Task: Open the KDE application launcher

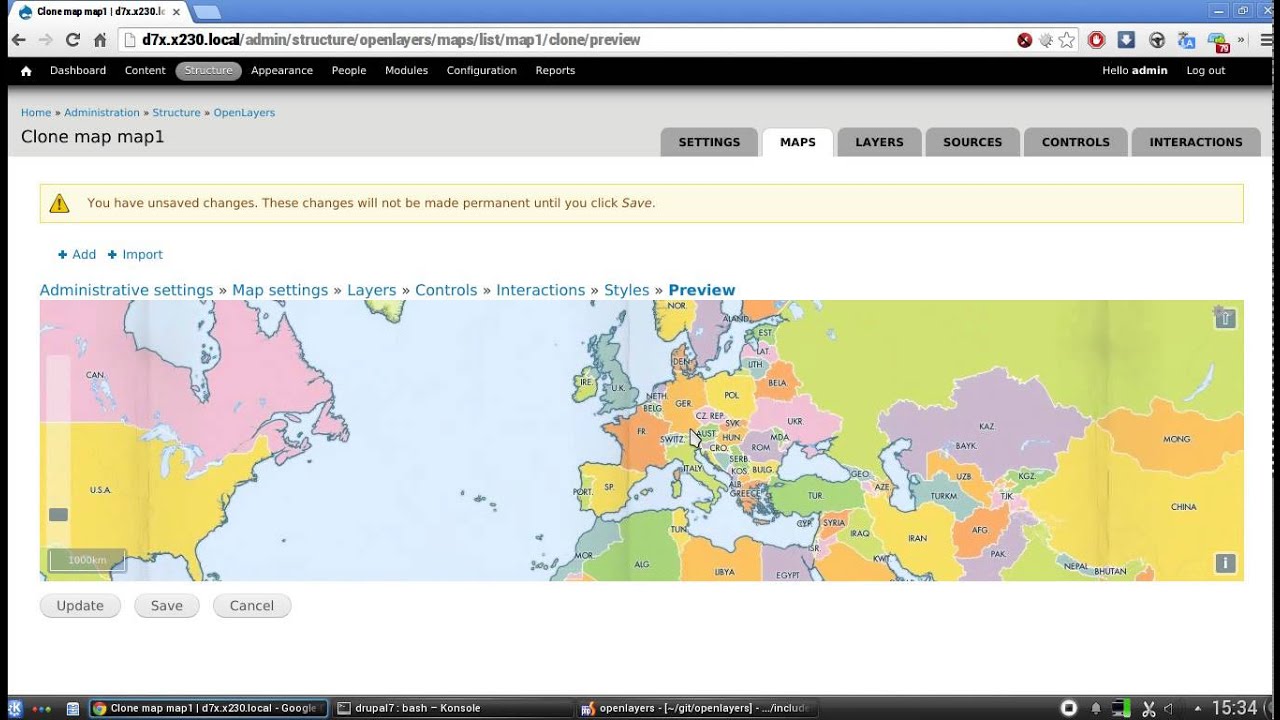Action: coord(15,708)
